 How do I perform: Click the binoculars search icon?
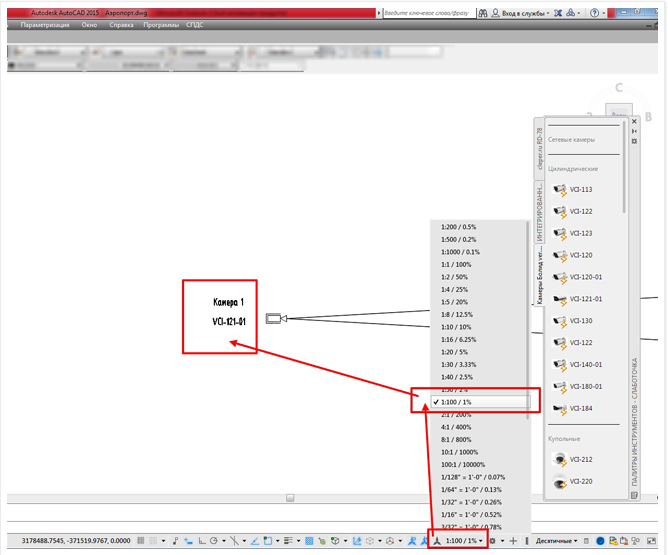tap(483, 13)
